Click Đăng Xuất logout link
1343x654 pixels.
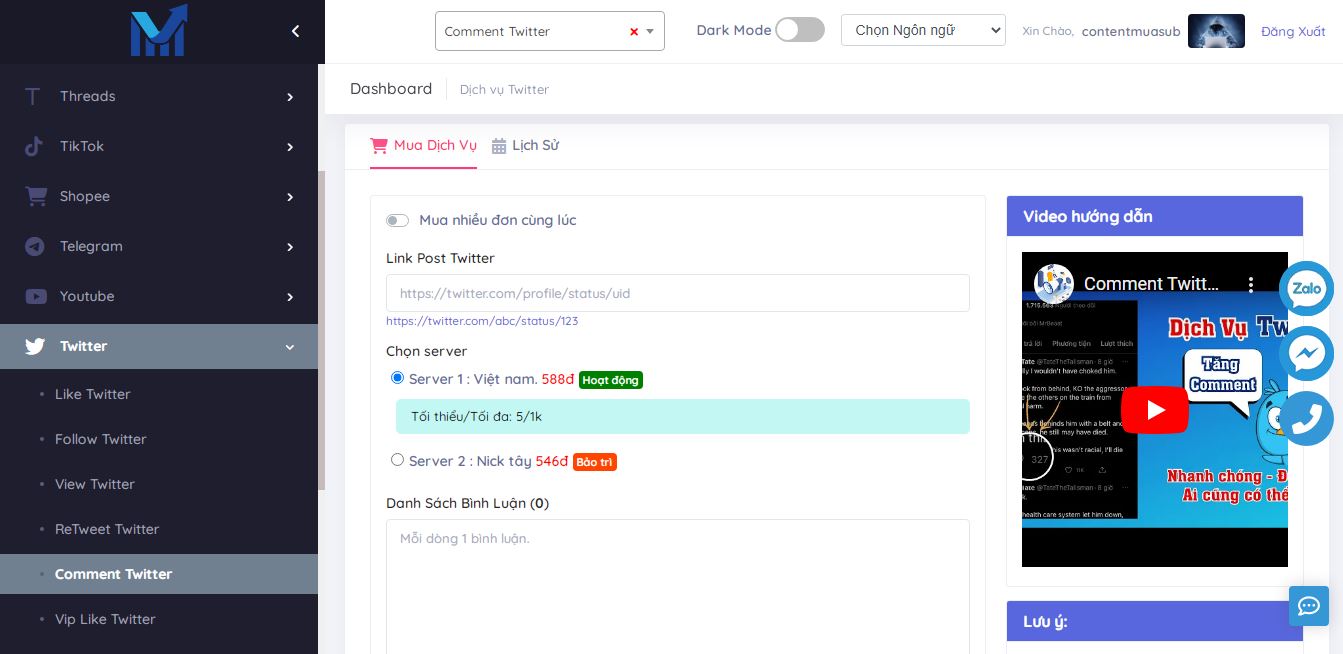pos(1293,31)
